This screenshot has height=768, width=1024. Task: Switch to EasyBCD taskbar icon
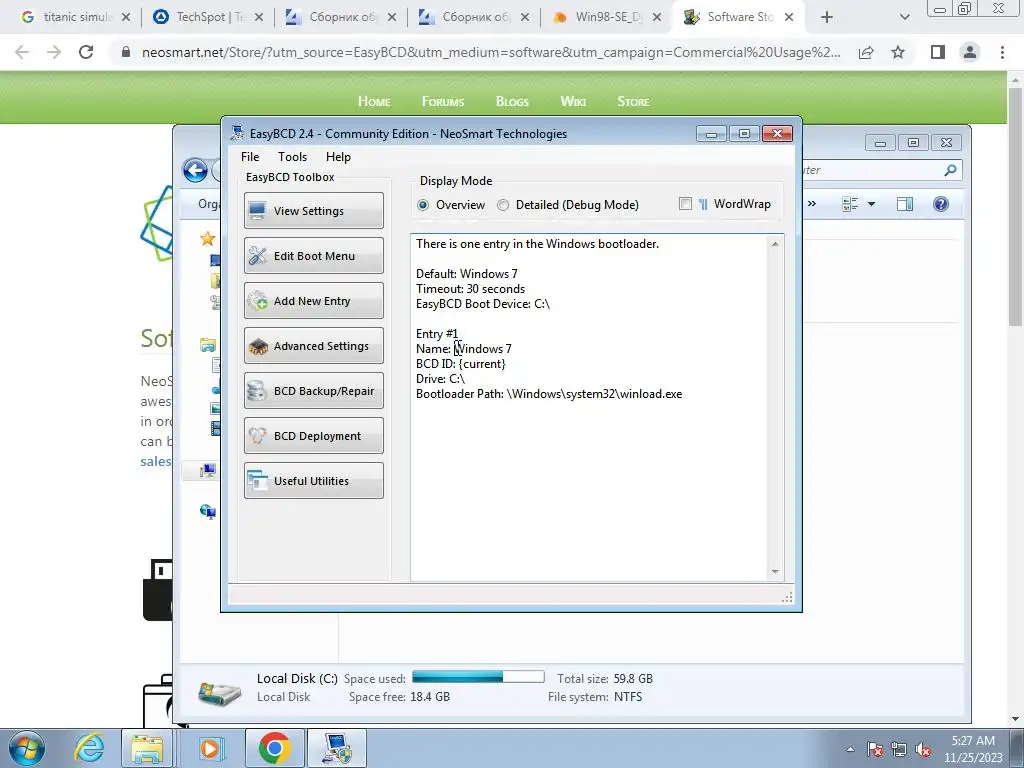[337, 748]
